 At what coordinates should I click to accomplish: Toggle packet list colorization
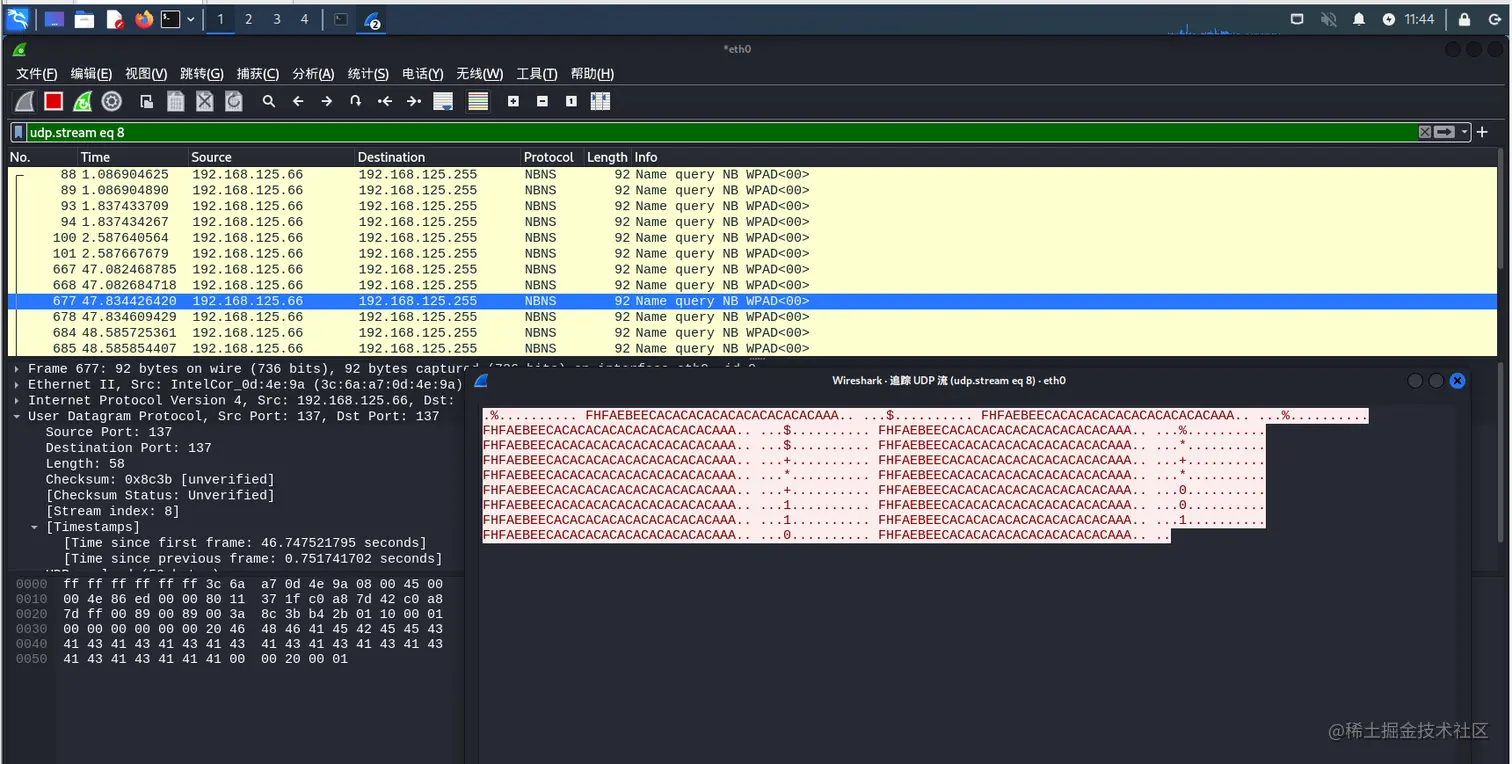[x=478, y=101]
